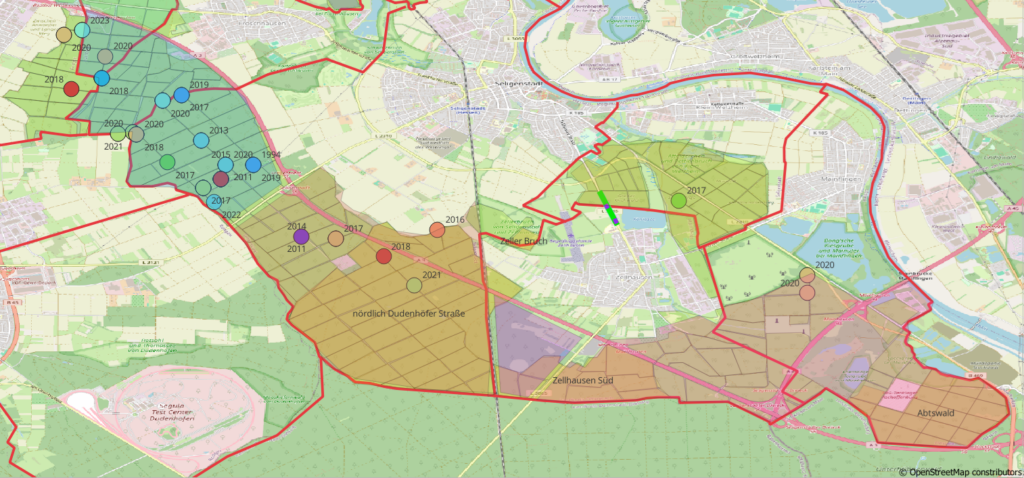Screen dimensions: 1024x478
Task: Click the tan marker at the top-left corner
Action: (64, 35)
